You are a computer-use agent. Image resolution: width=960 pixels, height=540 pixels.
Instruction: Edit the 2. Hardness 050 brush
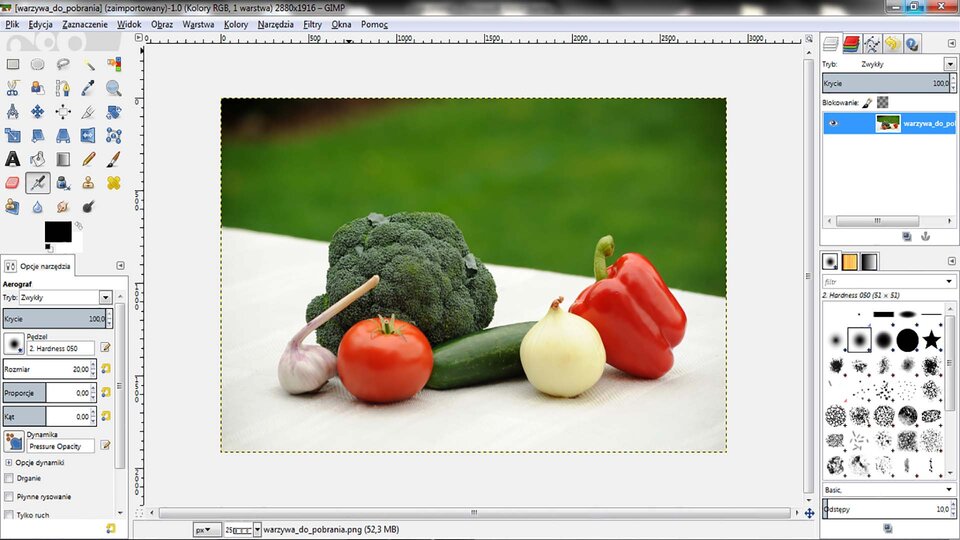tap(105, 348)
